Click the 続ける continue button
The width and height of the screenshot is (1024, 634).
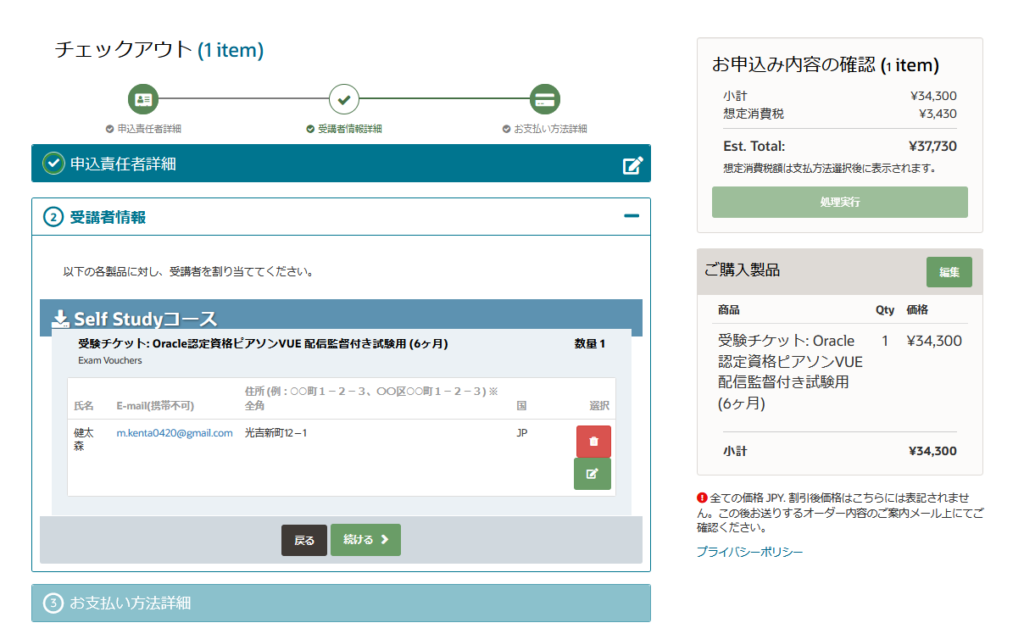(x=365, y=540)
